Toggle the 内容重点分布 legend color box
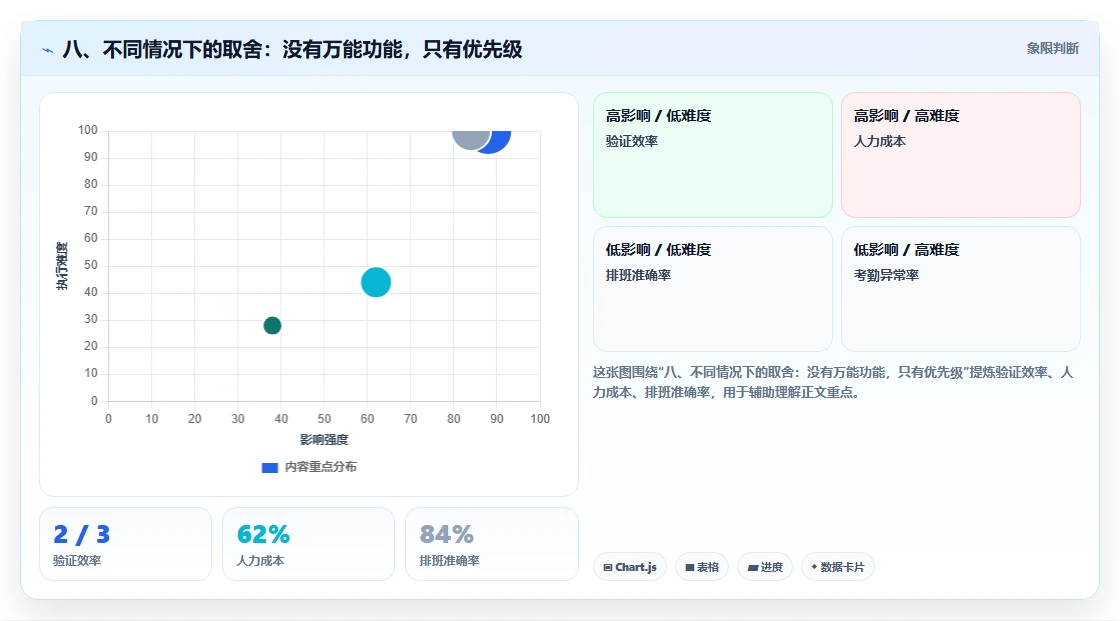This screenshot has height=621, width=1120. (x=269, y=468)
